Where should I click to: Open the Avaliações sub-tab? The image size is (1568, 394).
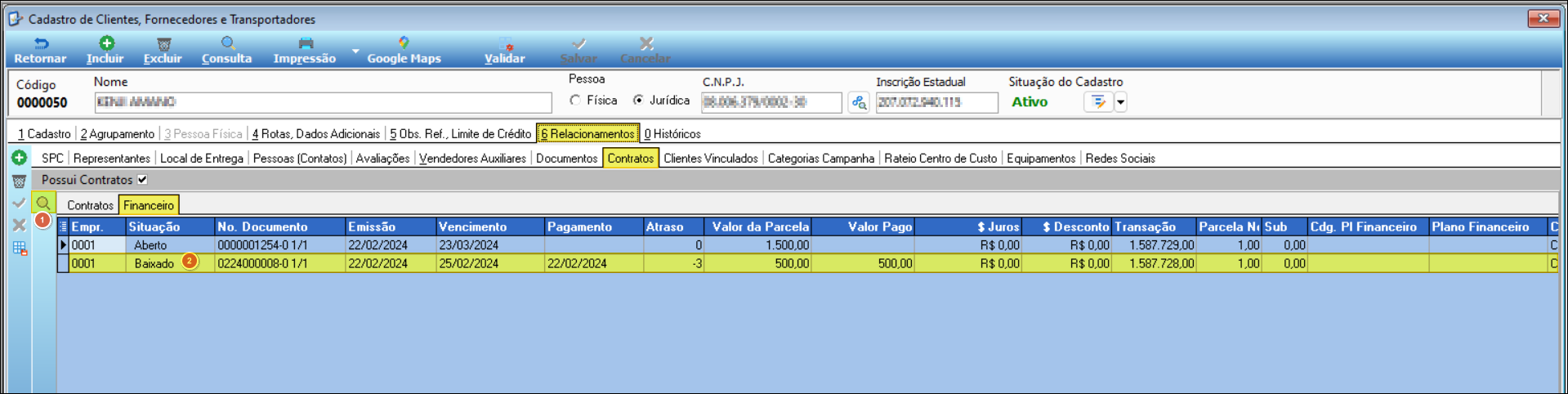coord(383,159)
